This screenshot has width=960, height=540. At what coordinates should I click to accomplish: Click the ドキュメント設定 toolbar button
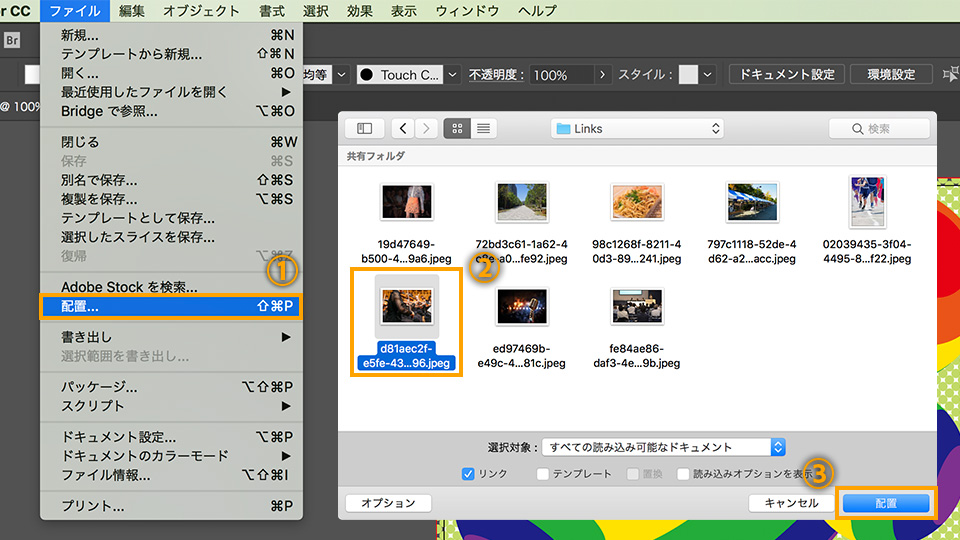point(787,74)
